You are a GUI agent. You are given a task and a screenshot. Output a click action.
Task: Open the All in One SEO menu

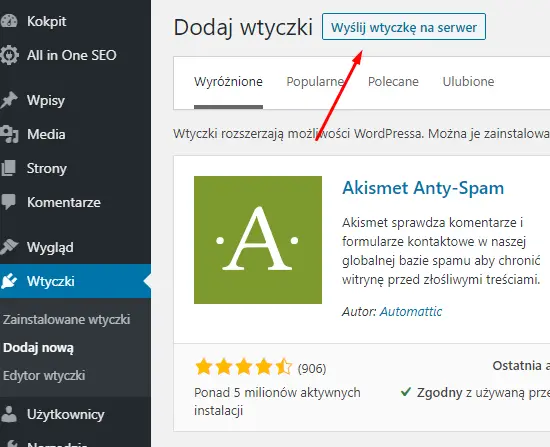[75, 55]
